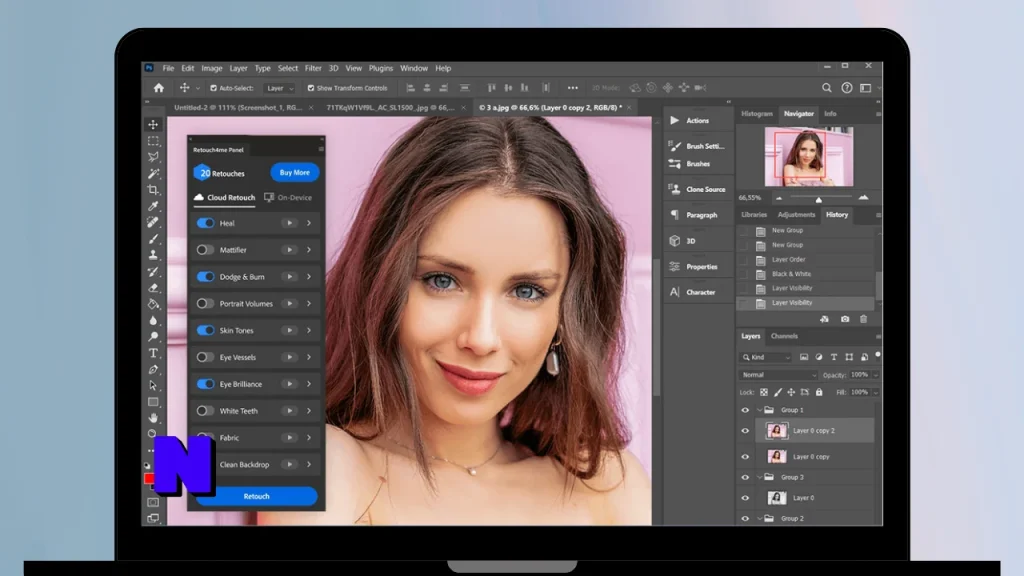Screen dimensions: 1024x576
Task: Select the Pen tool
Action: (x=153, y=369)
